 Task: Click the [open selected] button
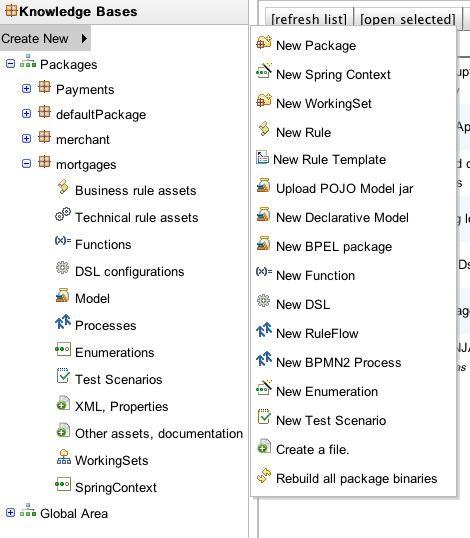(x=408, y=19)
